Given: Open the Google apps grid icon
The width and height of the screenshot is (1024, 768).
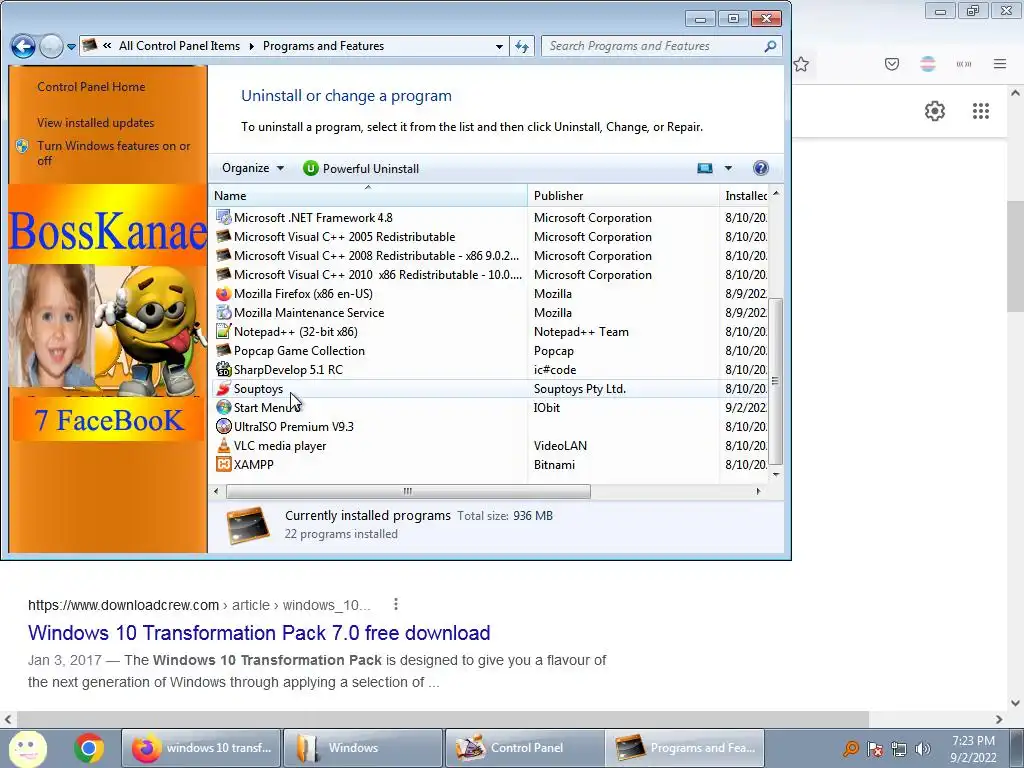Looking at the screenshot, I should (x=981, y=111).
